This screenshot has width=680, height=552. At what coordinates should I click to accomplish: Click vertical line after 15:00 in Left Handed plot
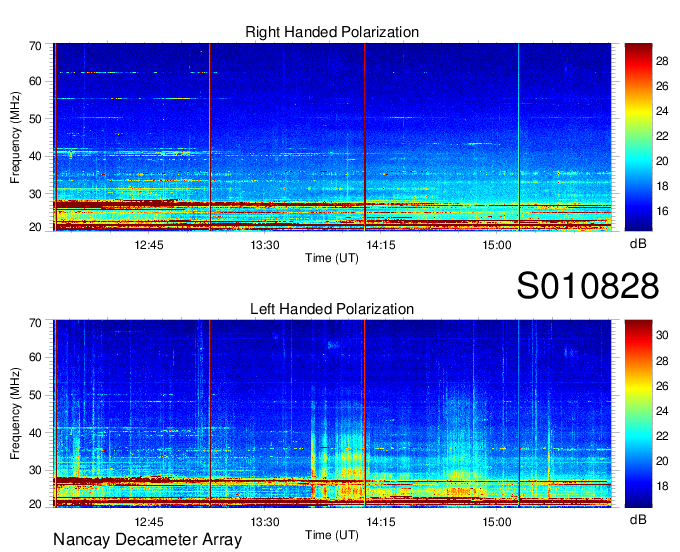coord(519,414)
